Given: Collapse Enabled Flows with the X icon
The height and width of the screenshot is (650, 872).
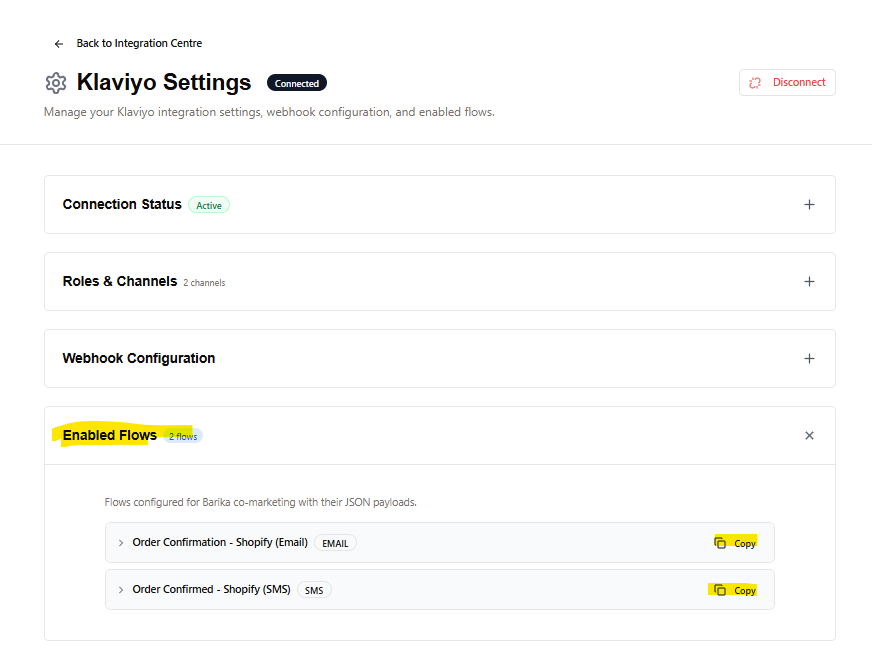Looking at the screenshot, I should pyautogui.click(x=809, y=435).
